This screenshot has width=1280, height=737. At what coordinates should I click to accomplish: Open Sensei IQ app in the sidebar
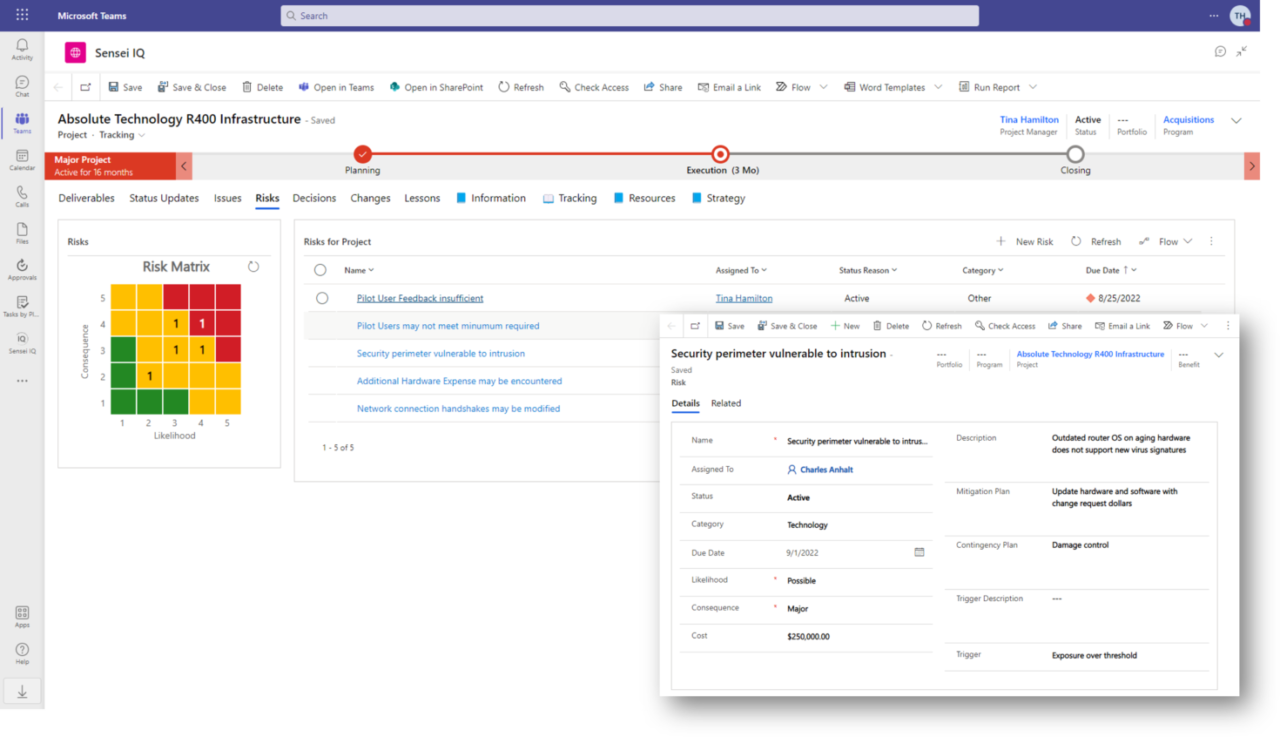pos(22,343)
